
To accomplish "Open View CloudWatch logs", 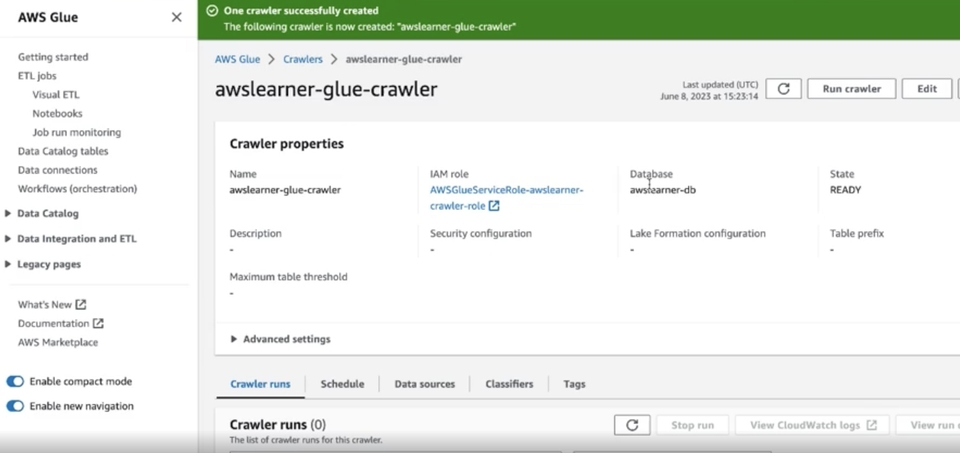I will coord(813,425).
